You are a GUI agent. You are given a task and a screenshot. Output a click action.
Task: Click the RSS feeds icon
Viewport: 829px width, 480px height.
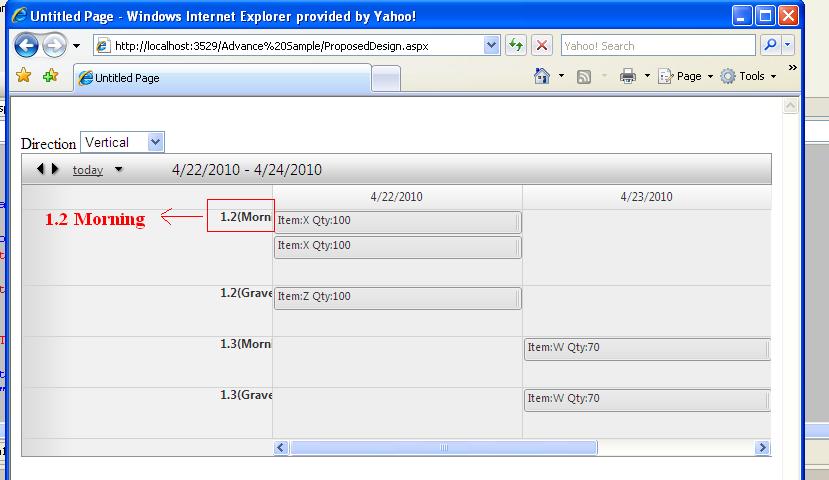point(584,77)
